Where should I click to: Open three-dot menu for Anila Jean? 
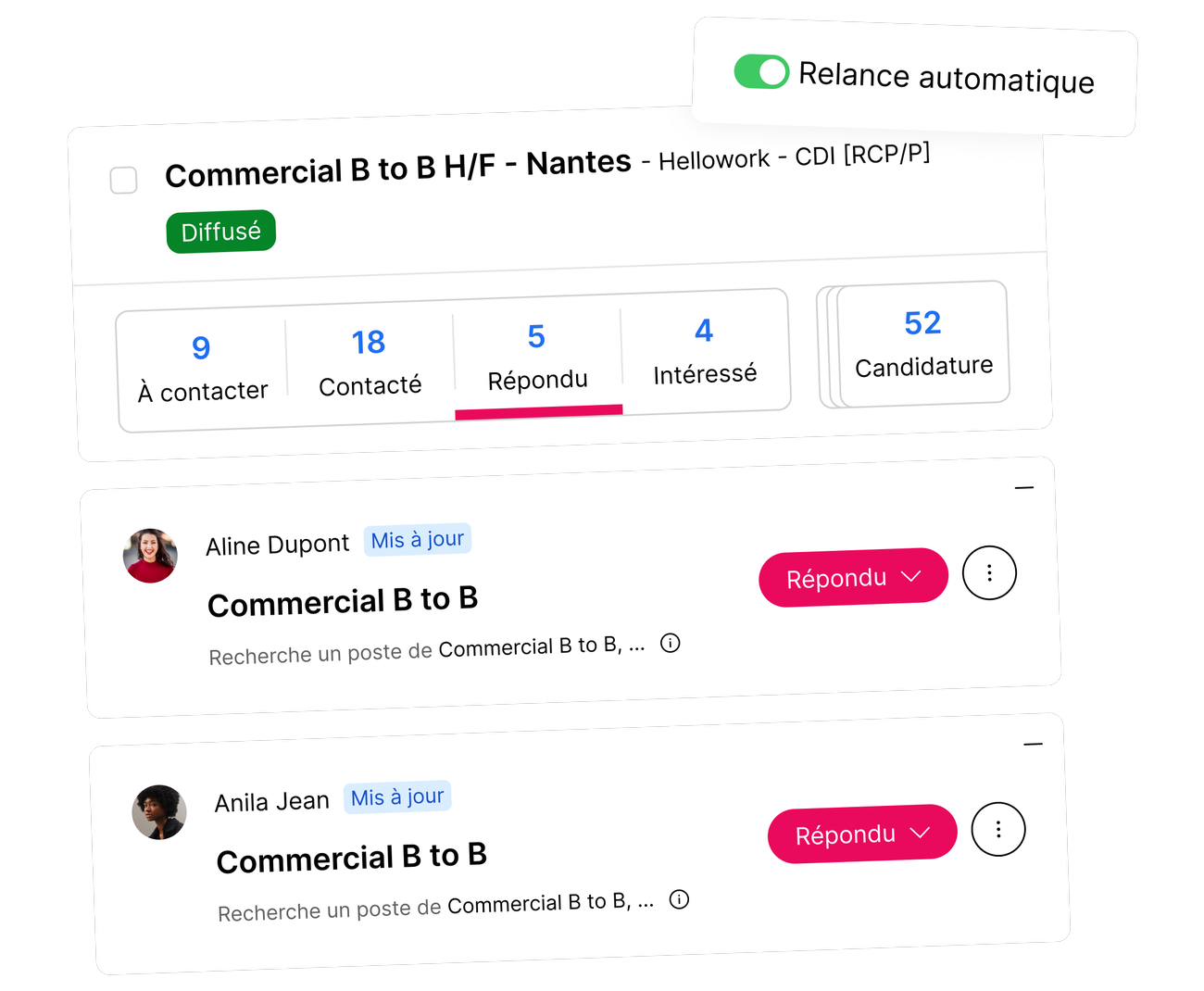click(x=998, y=829)
